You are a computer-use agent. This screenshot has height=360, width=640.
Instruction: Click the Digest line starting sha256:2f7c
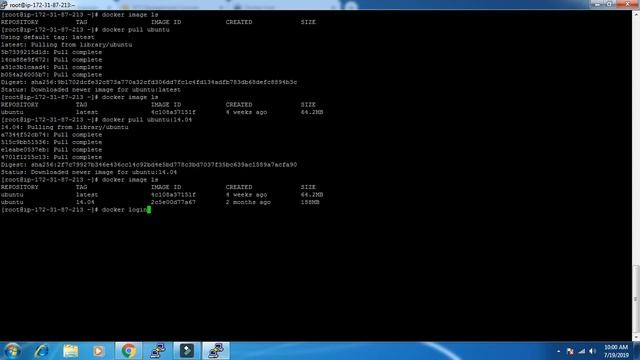click(x=149, y=165)
